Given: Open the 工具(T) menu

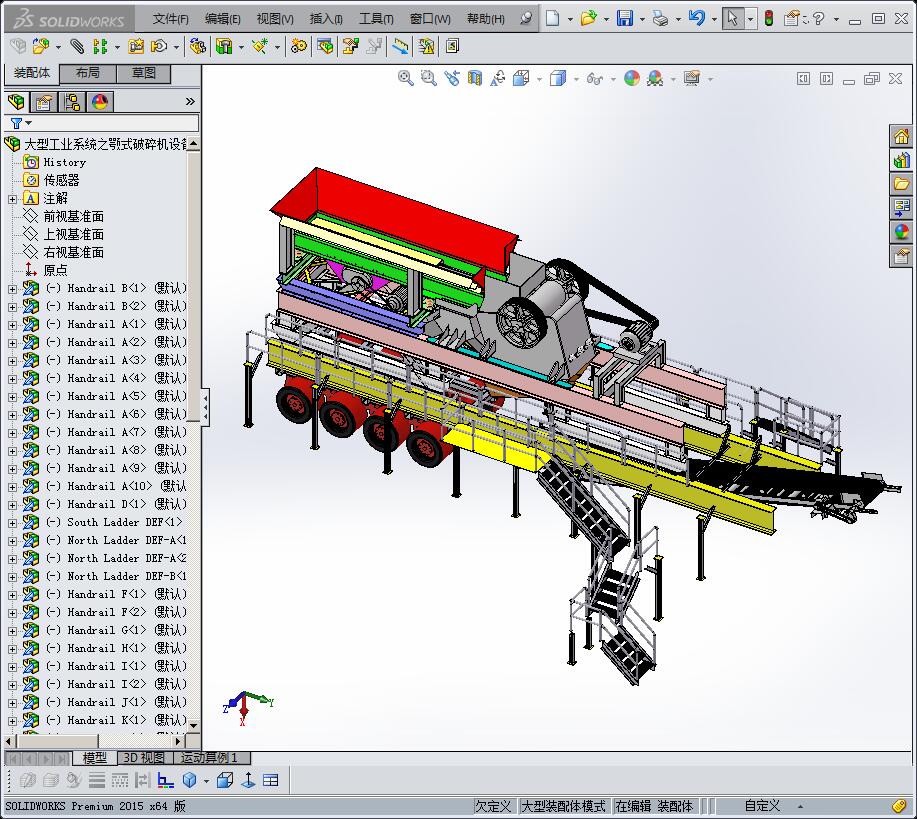Looking at the screenshot, I should pyautogui.click(x=376, y=19).
